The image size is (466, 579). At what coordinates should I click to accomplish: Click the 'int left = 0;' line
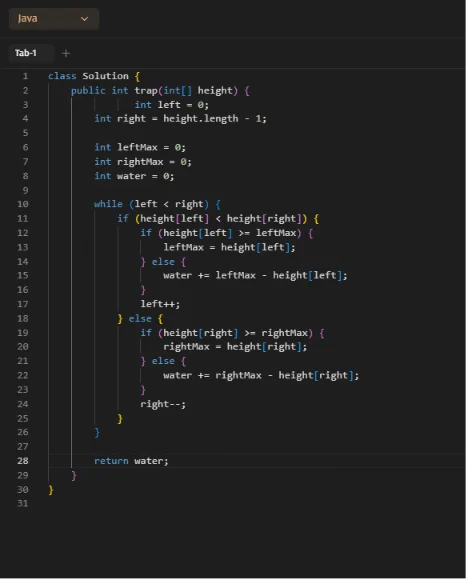point(172,105)
